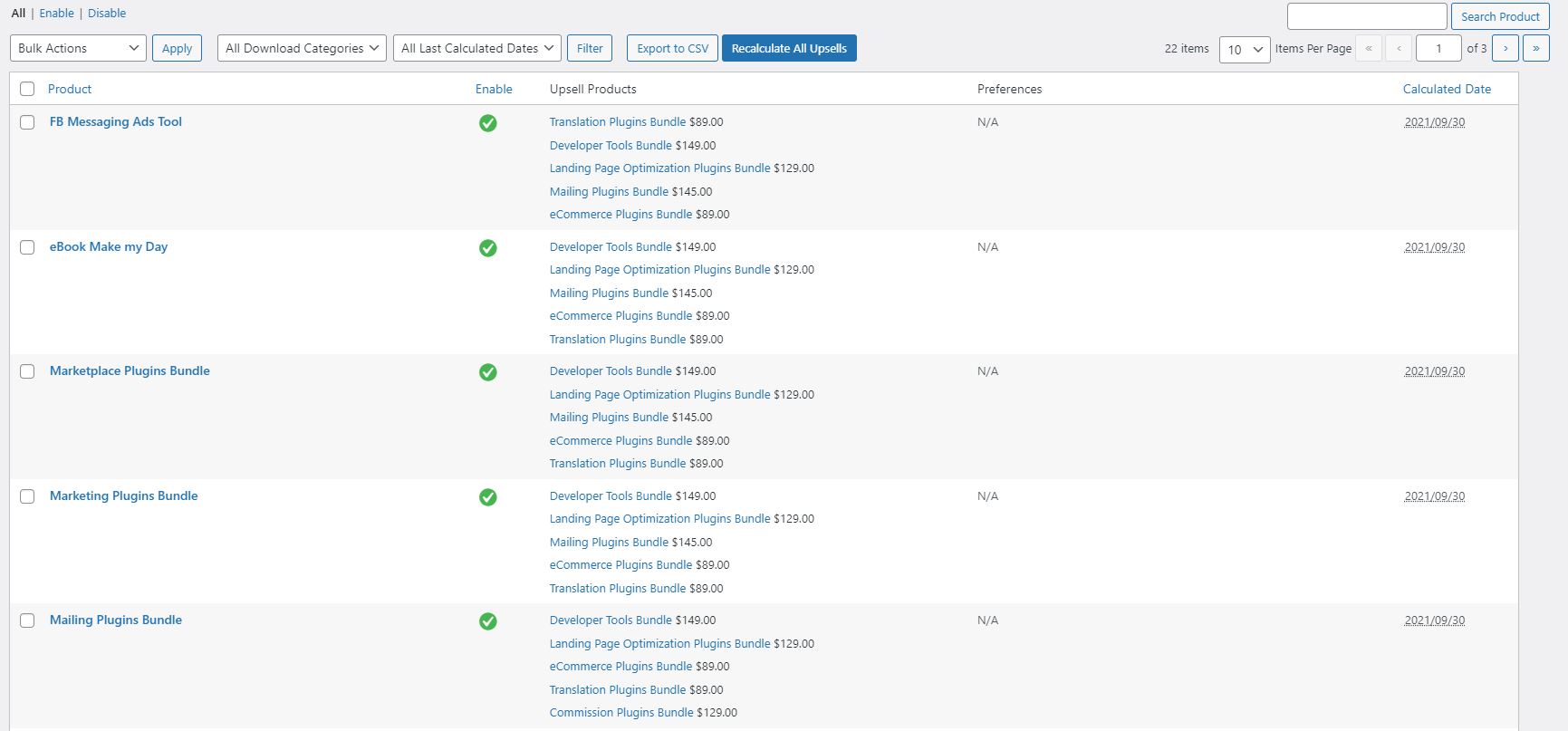Click the Apply button

[x=177, y=48]
